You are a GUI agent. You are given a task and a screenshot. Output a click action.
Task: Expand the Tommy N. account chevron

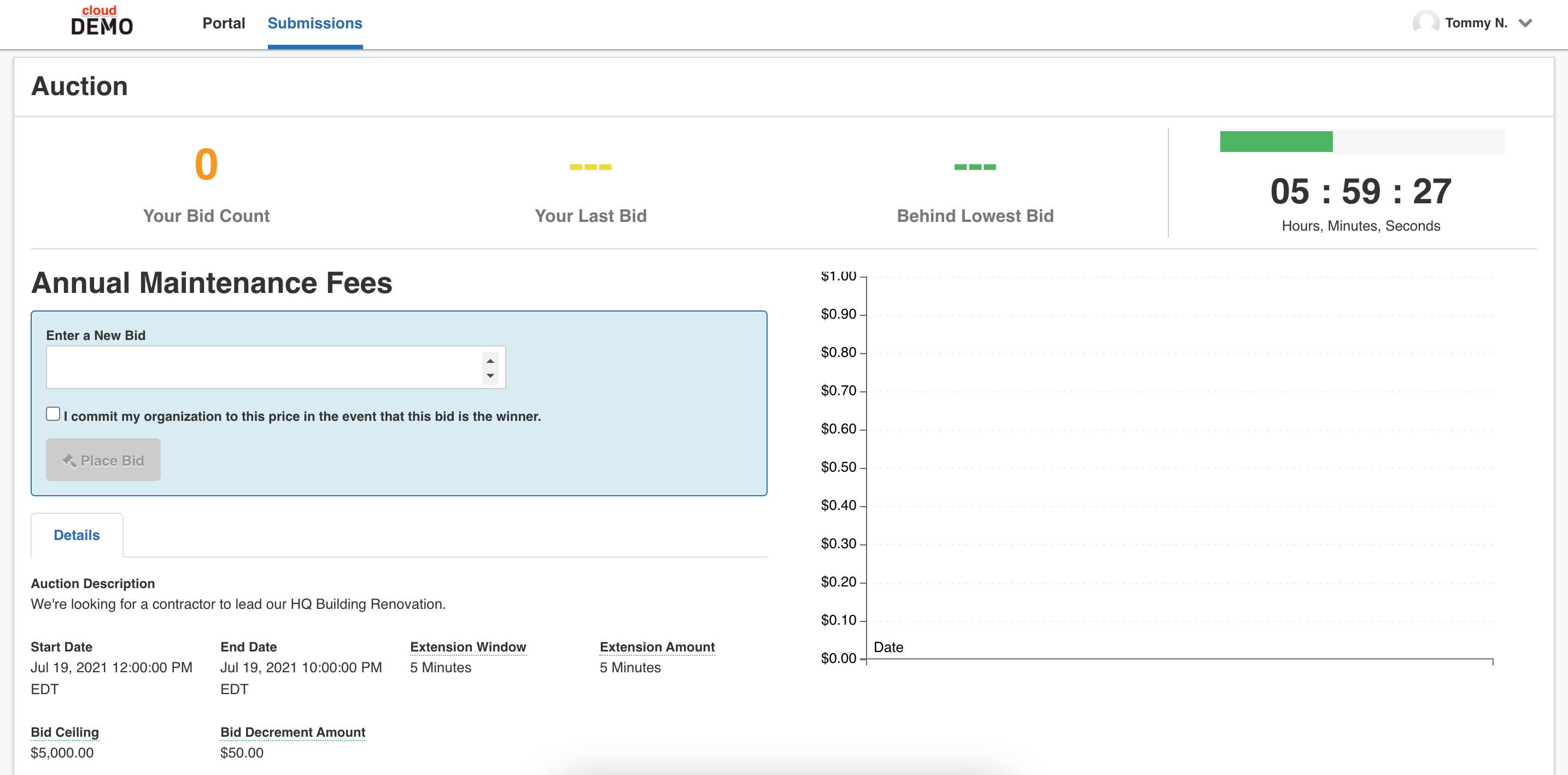pos(1525,24)
